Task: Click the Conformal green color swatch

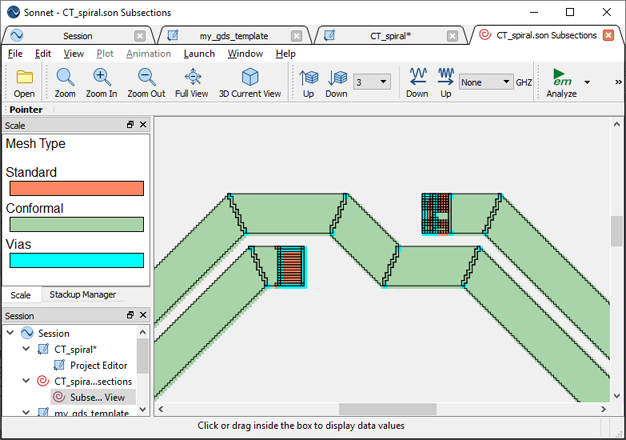Action: coord(76,225)
